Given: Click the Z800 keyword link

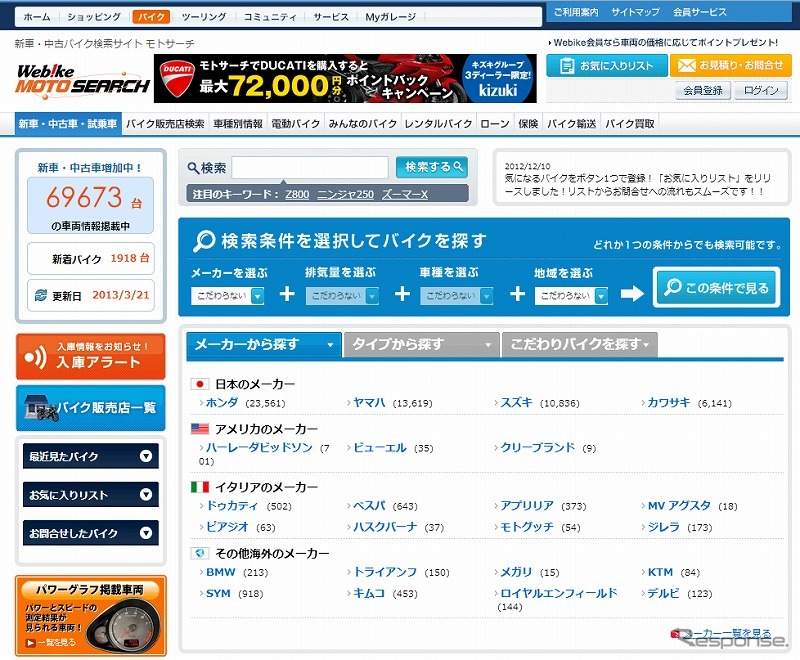Looking at the screenshot, I should point(297,194).
